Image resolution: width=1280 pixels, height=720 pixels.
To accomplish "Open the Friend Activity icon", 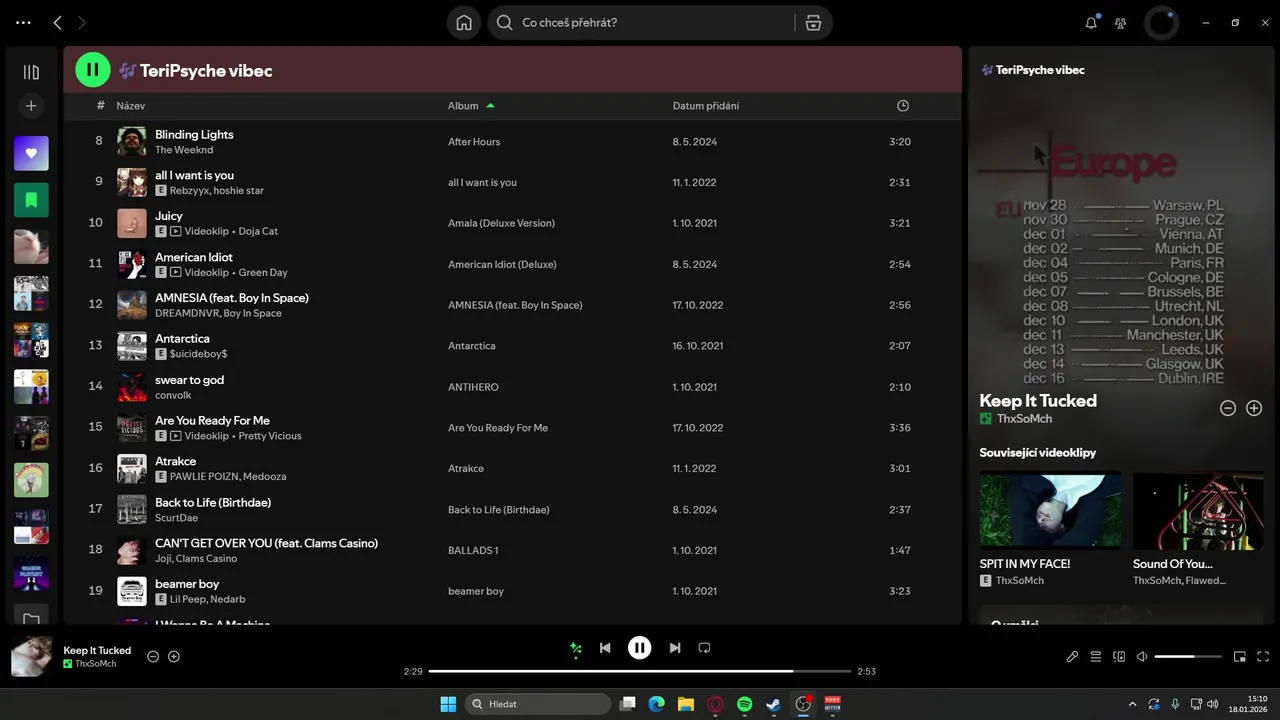I will click(1120, 23).
